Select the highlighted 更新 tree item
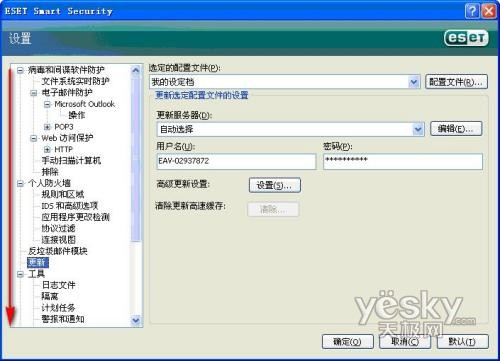500x361 pixels. 38,263
